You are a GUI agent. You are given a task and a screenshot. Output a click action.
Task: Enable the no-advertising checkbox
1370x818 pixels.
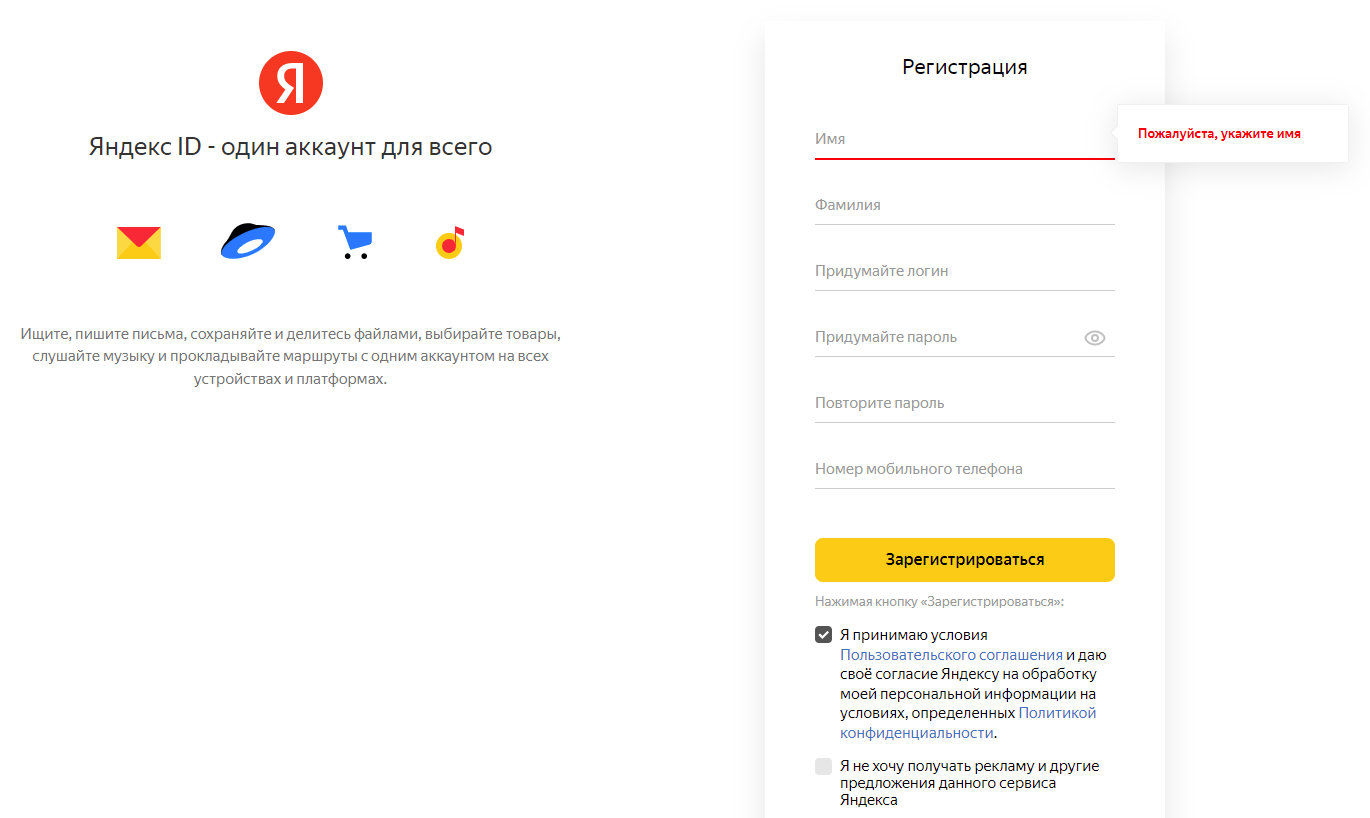click(x=823, y=766)
